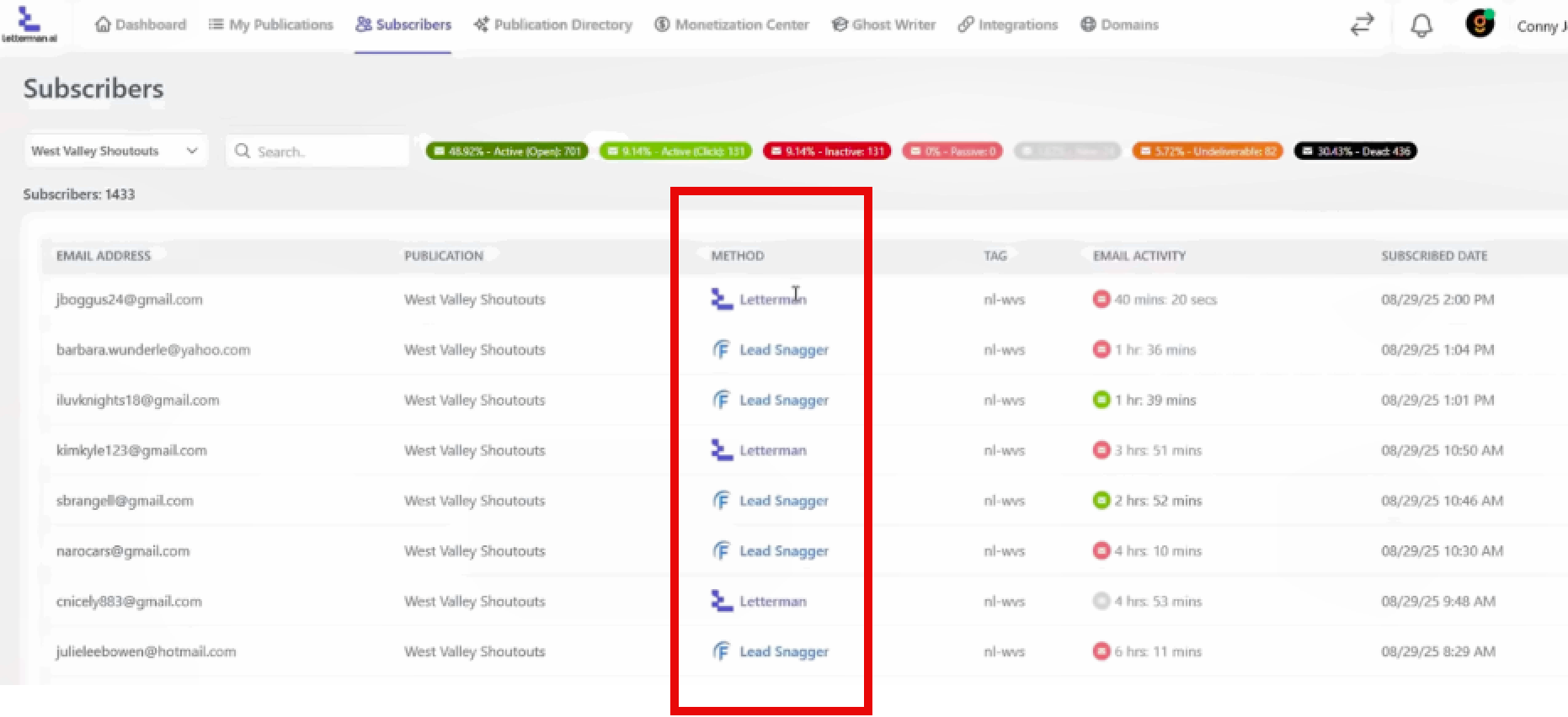
Task: Click red activity icon at 3 hrs 51 mins
Action: point(1101,450)
